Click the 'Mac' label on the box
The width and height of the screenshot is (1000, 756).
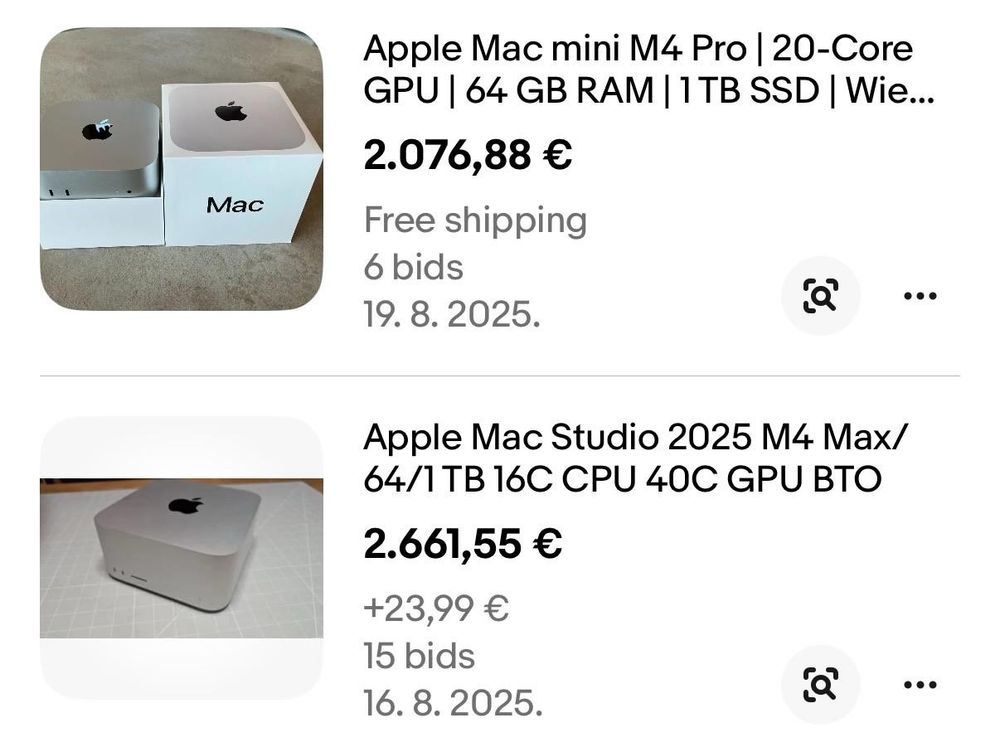(x=235, y=205)
